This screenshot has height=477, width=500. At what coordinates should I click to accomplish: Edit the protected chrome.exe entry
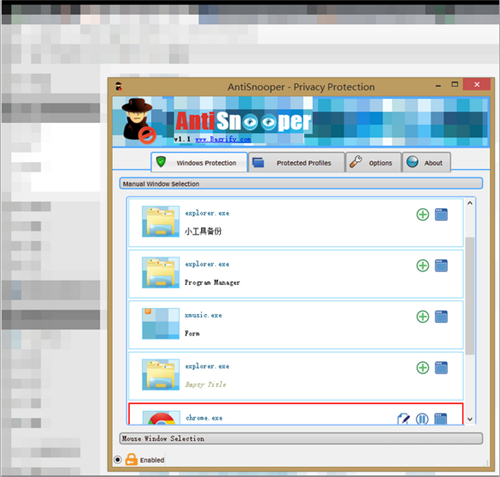click(x=404, y=419)
